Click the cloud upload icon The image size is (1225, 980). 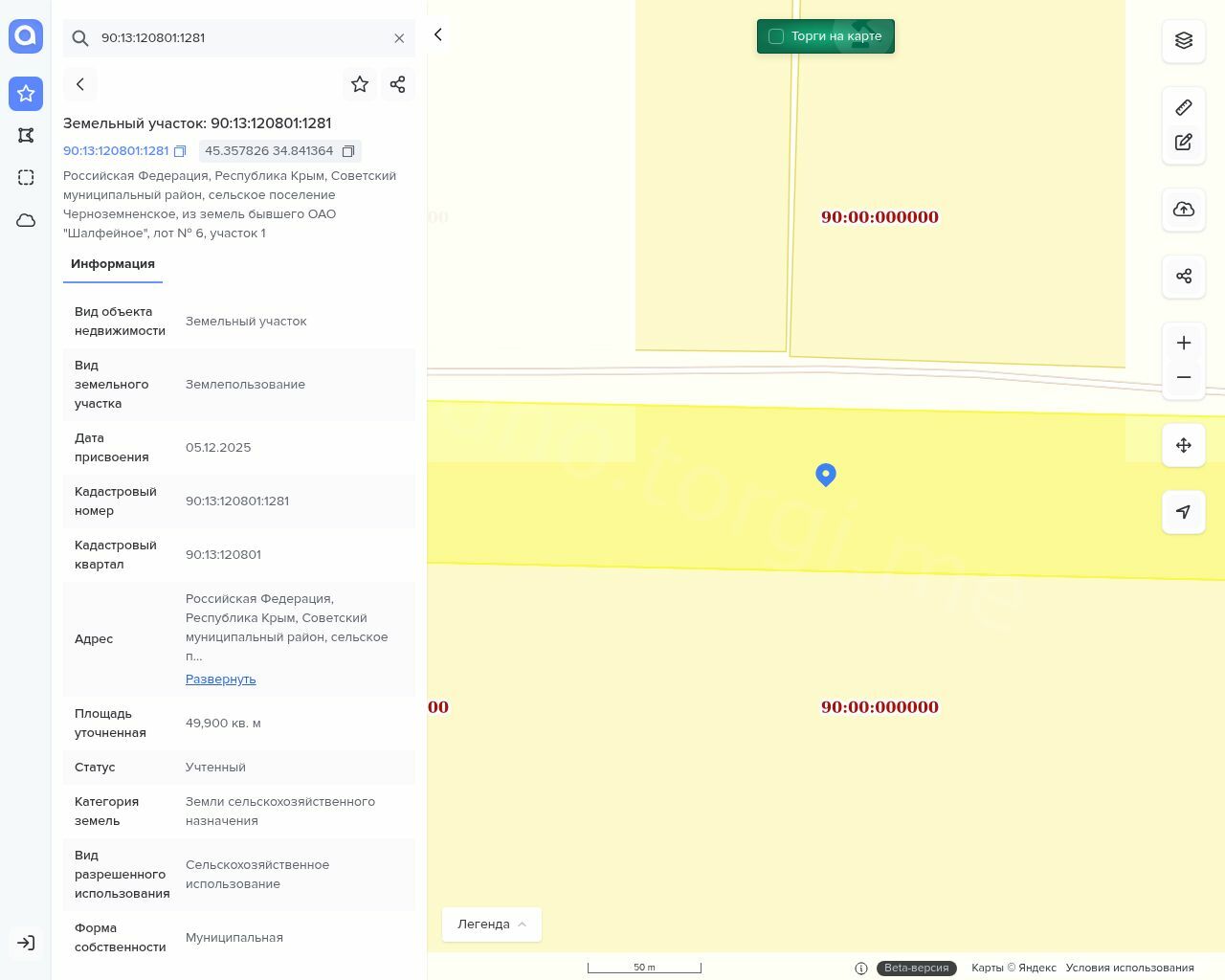coord(1184,210)
